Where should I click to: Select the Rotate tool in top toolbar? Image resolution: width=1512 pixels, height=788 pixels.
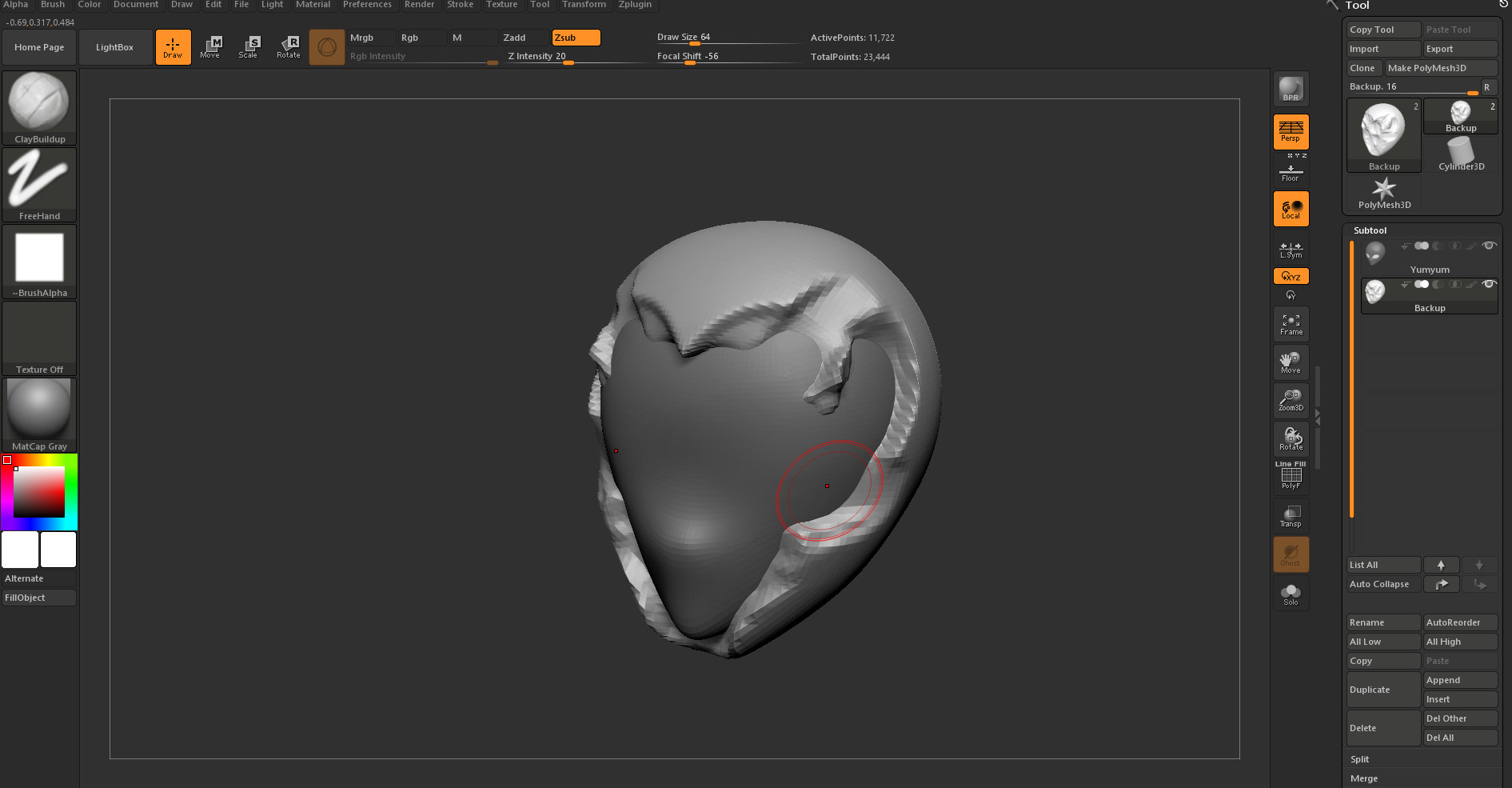coord(288,47)
